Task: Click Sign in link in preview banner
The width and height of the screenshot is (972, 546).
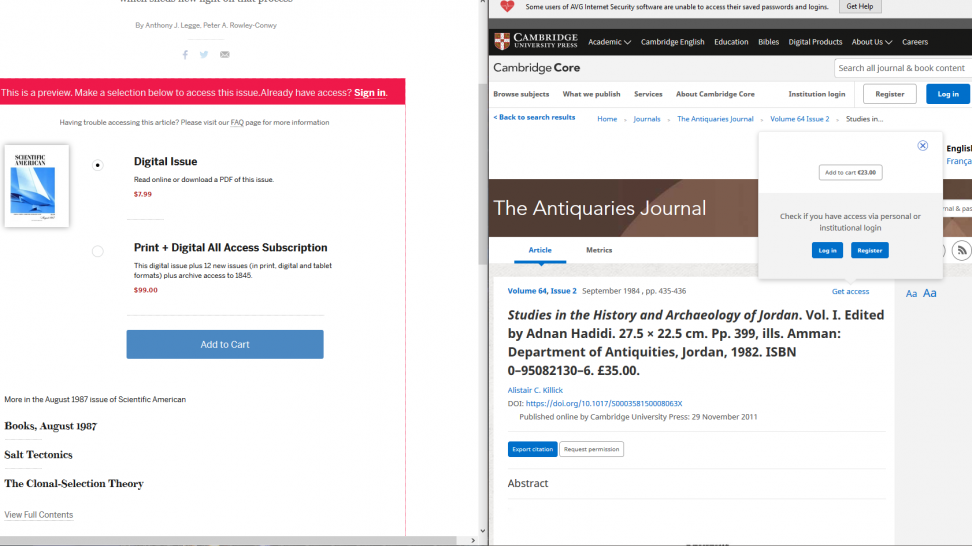Action: (x=369, y=93)
